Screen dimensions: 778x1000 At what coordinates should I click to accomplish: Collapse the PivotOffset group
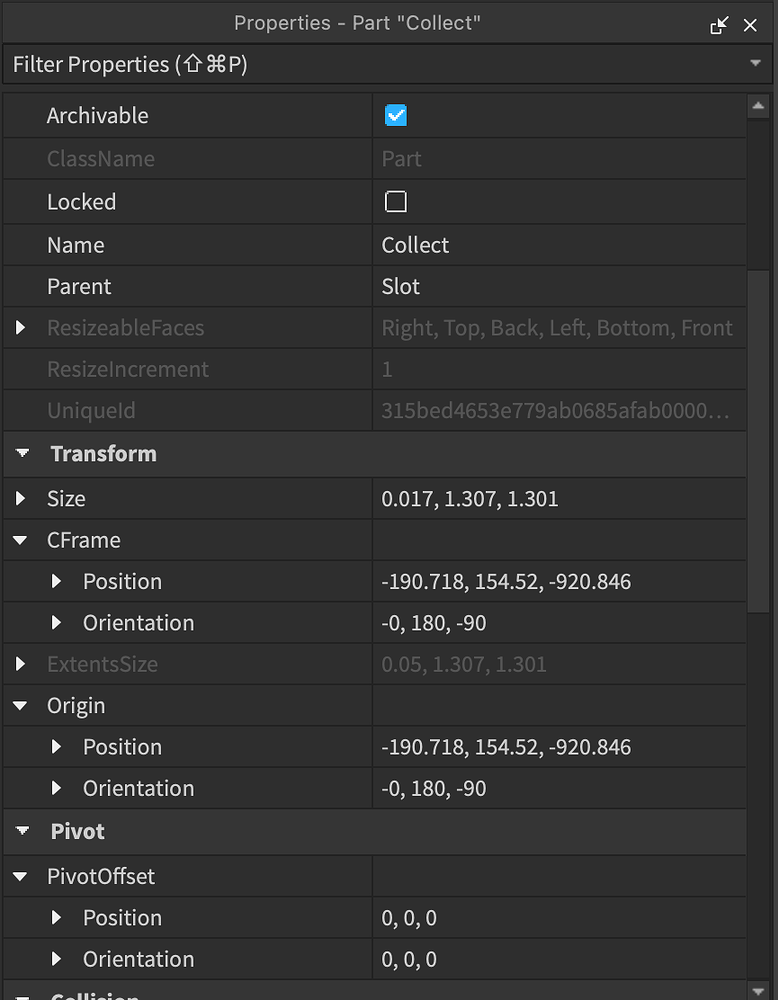coord(22,876)
